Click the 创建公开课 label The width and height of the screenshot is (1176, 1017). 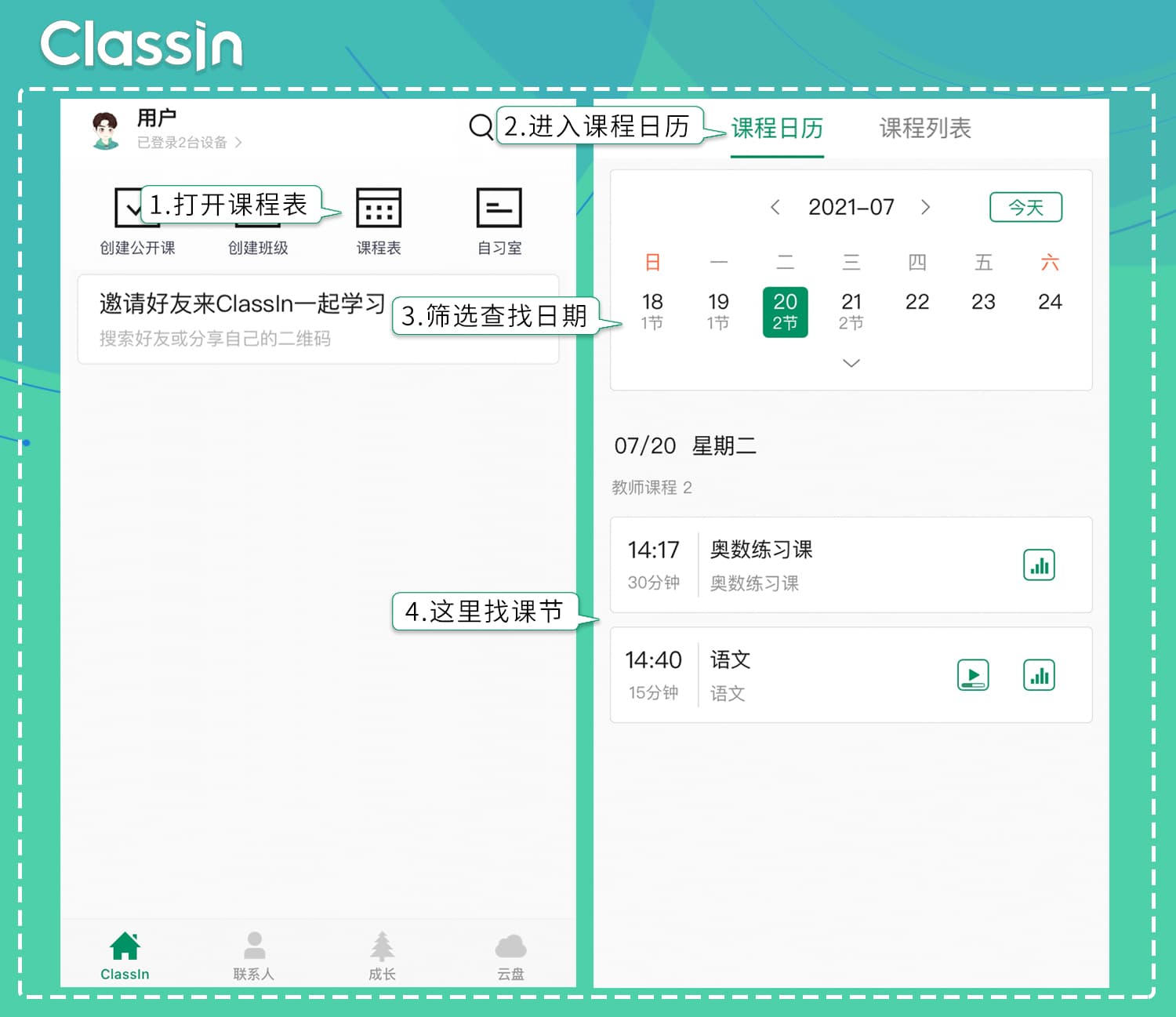[137, 248]
